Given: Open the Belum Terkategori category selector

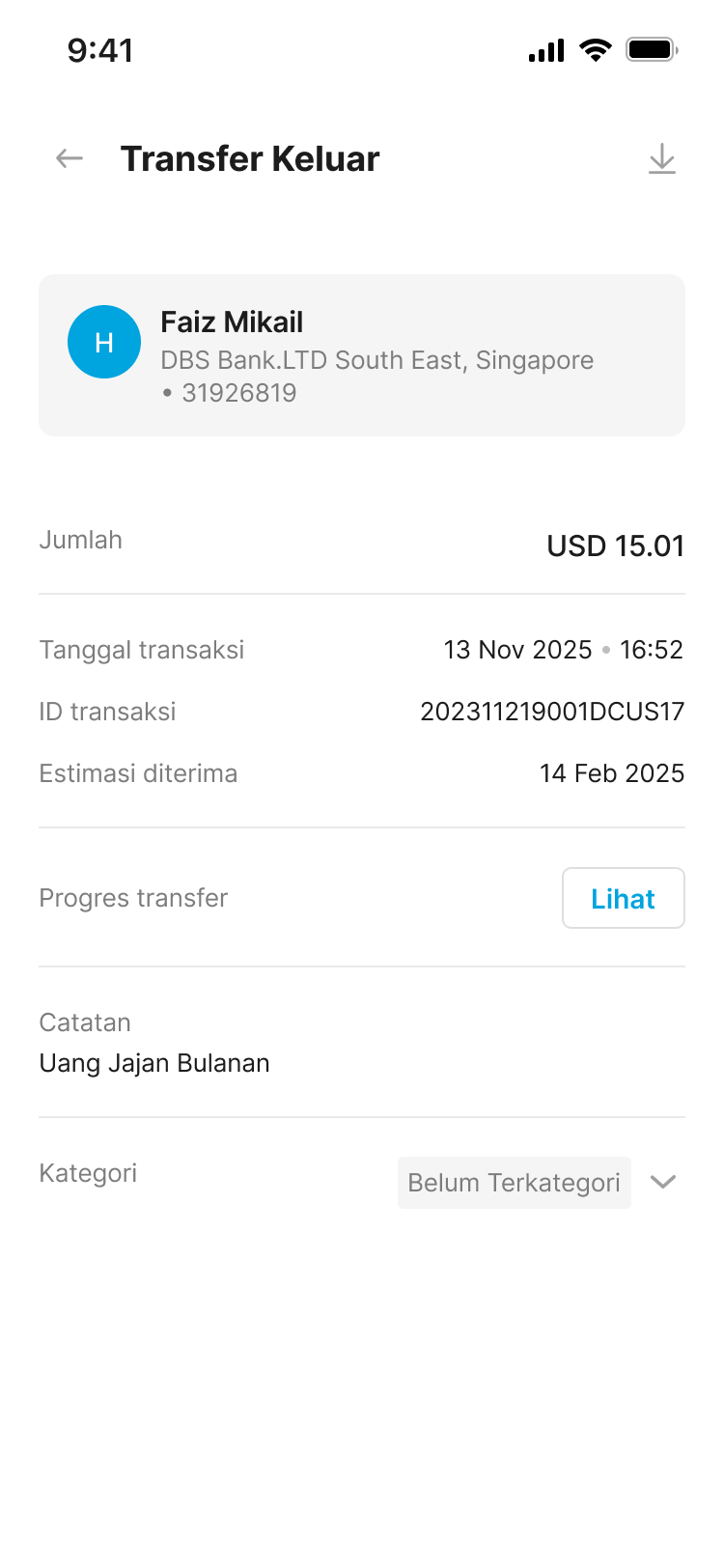Looking at the screenshot, I should tap(514, 1183).
